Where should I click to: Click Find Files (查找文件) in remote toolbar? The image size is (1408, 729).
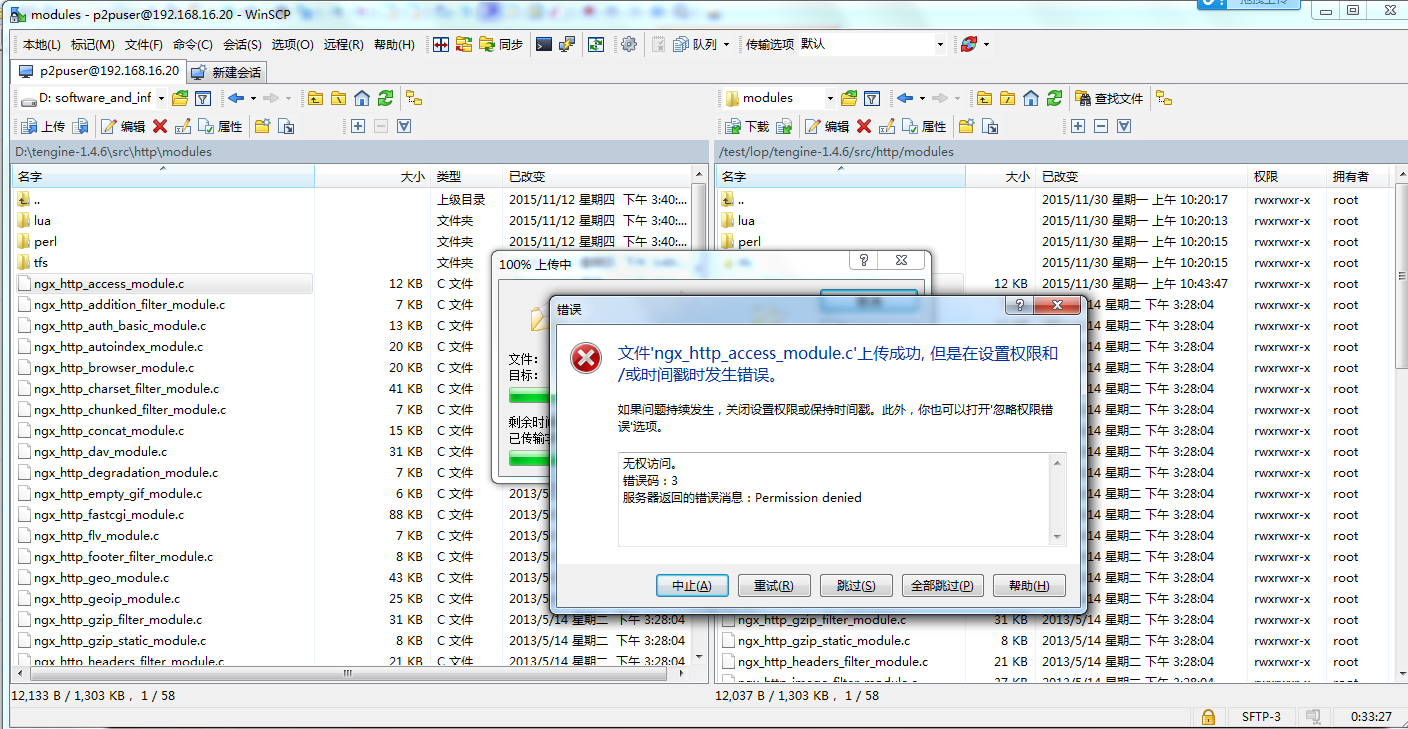click(1109, 98)
